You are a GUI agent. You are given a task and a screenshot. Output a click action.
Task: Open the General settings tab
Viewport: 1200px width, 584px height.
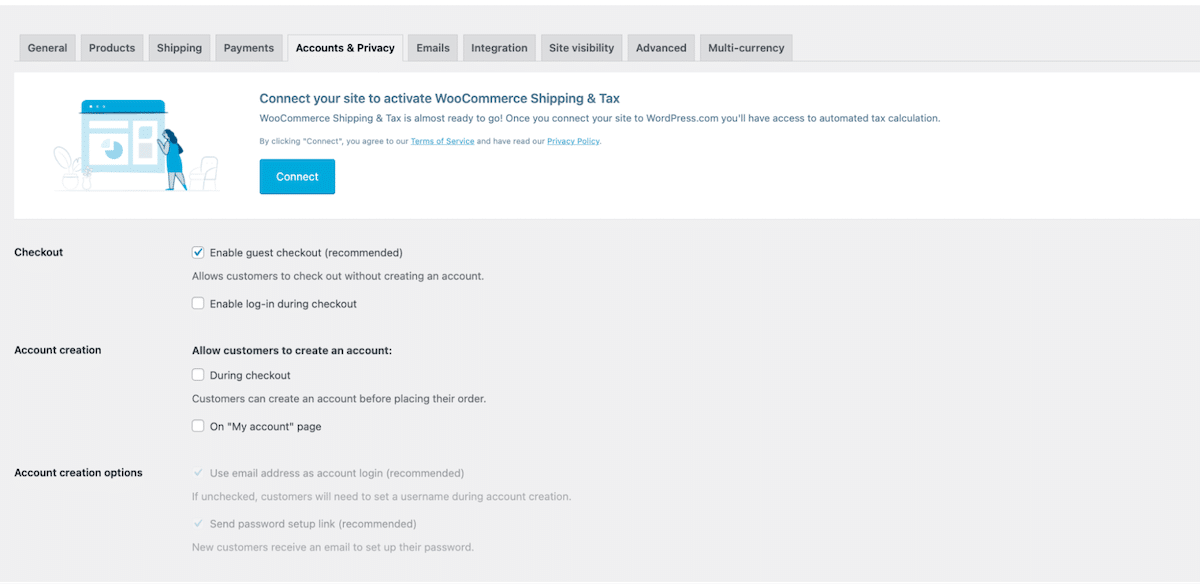pos(47,48)
